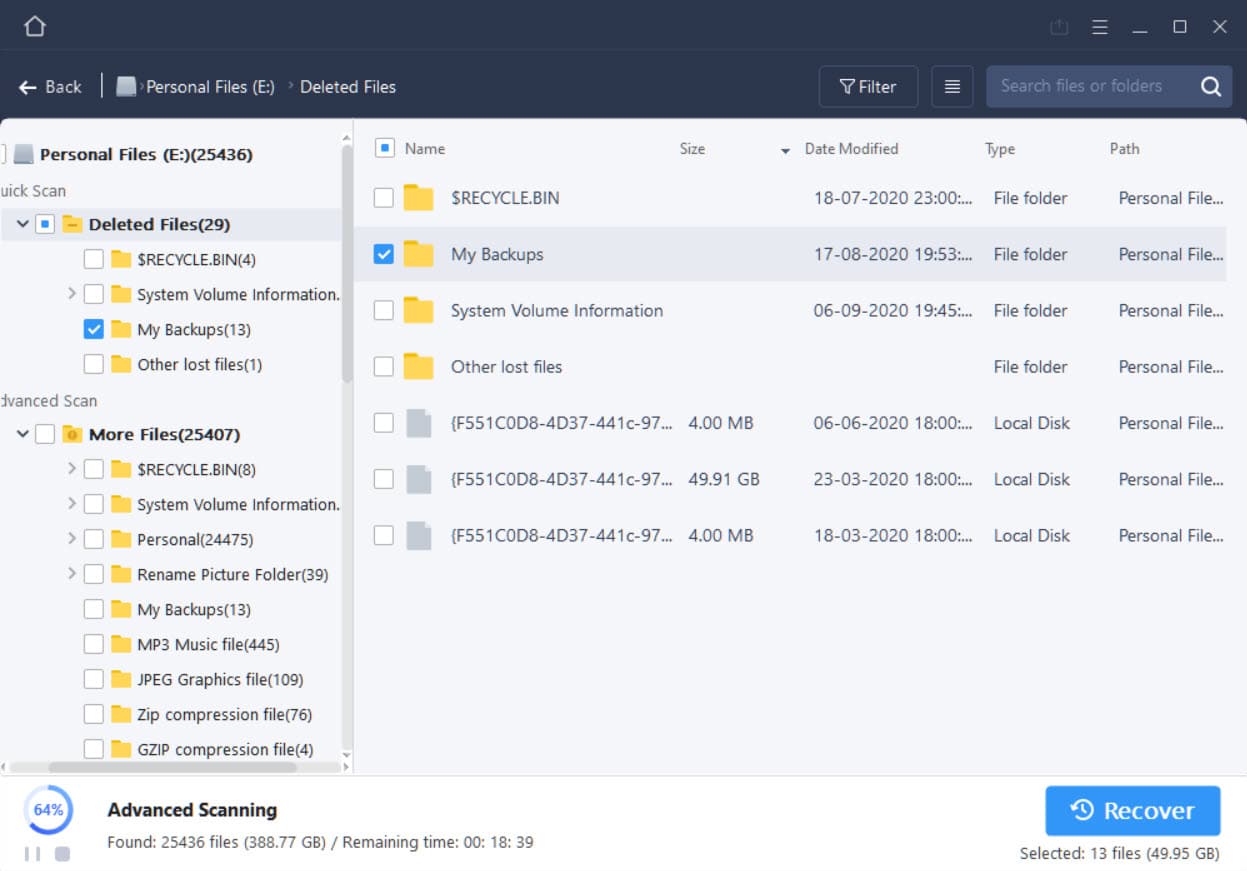This screenshot has width=1247, height=871.
Task: Select Deleted Files in the breadcrumb path
Action: click(x=346, y=87)
